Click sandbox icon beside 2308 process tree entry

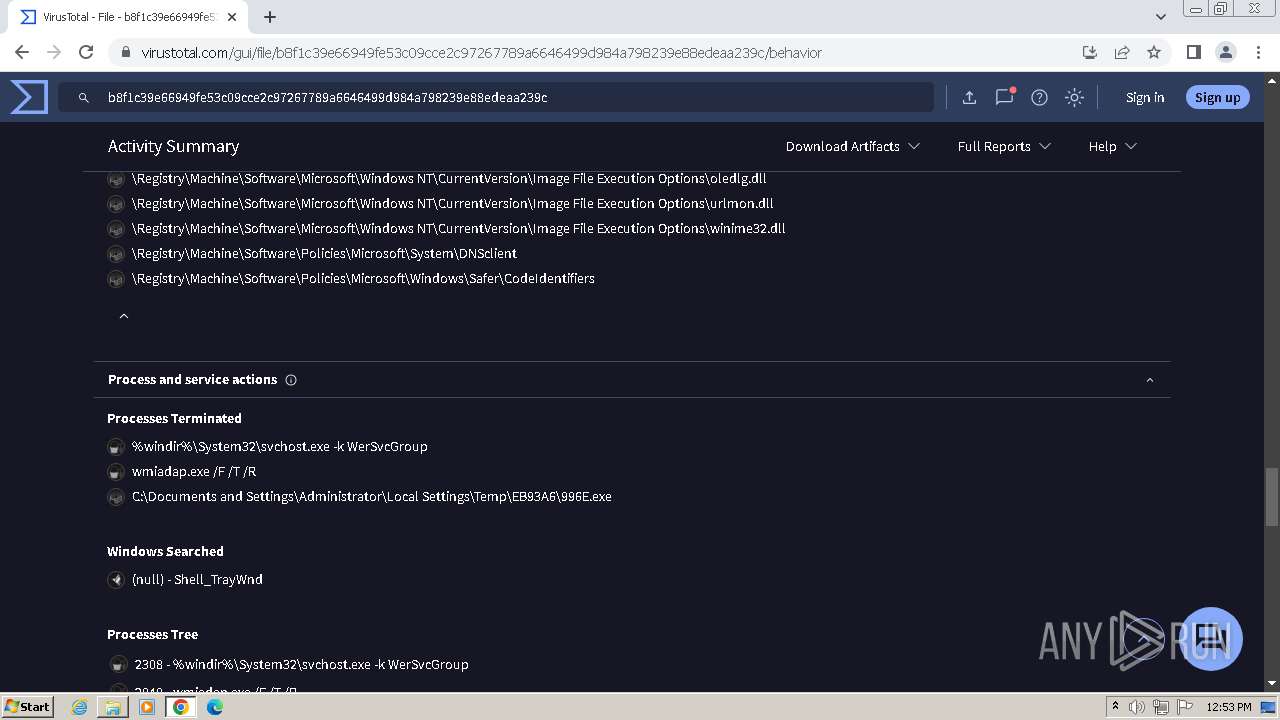coord(118,665)
